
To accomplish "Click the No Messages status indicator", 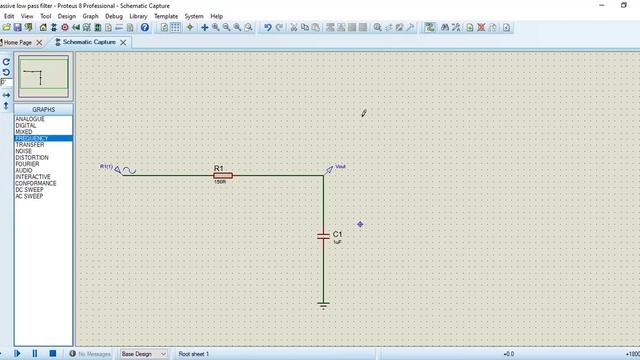I will click(x=90, y=354).
